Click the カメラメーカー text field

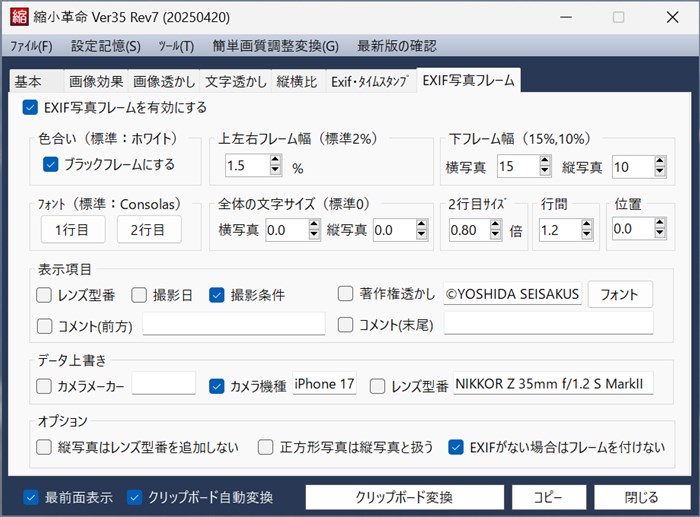click(164, 383)
